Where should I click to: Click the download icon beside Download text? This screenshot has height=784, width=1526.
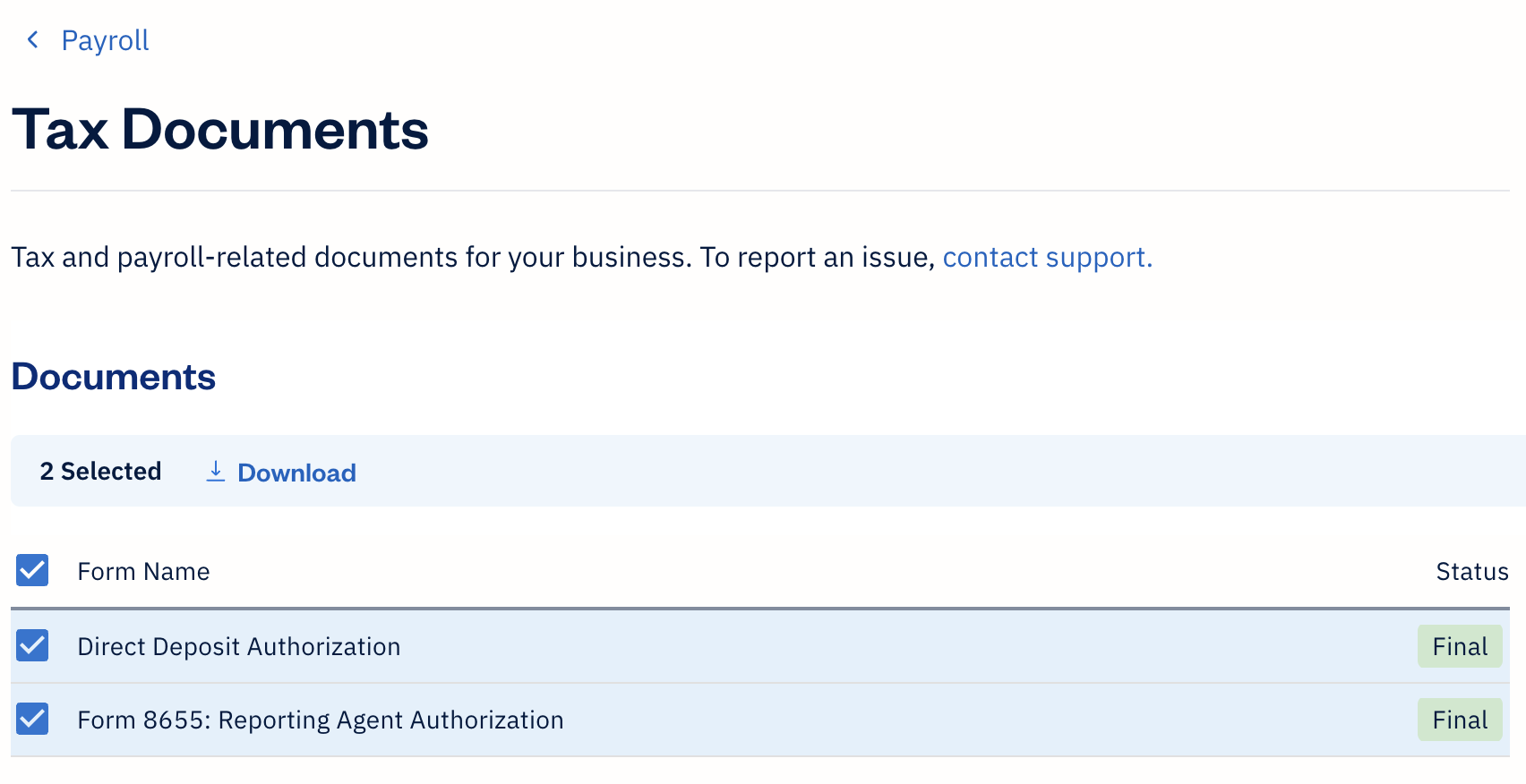click(x=215, y=472)
